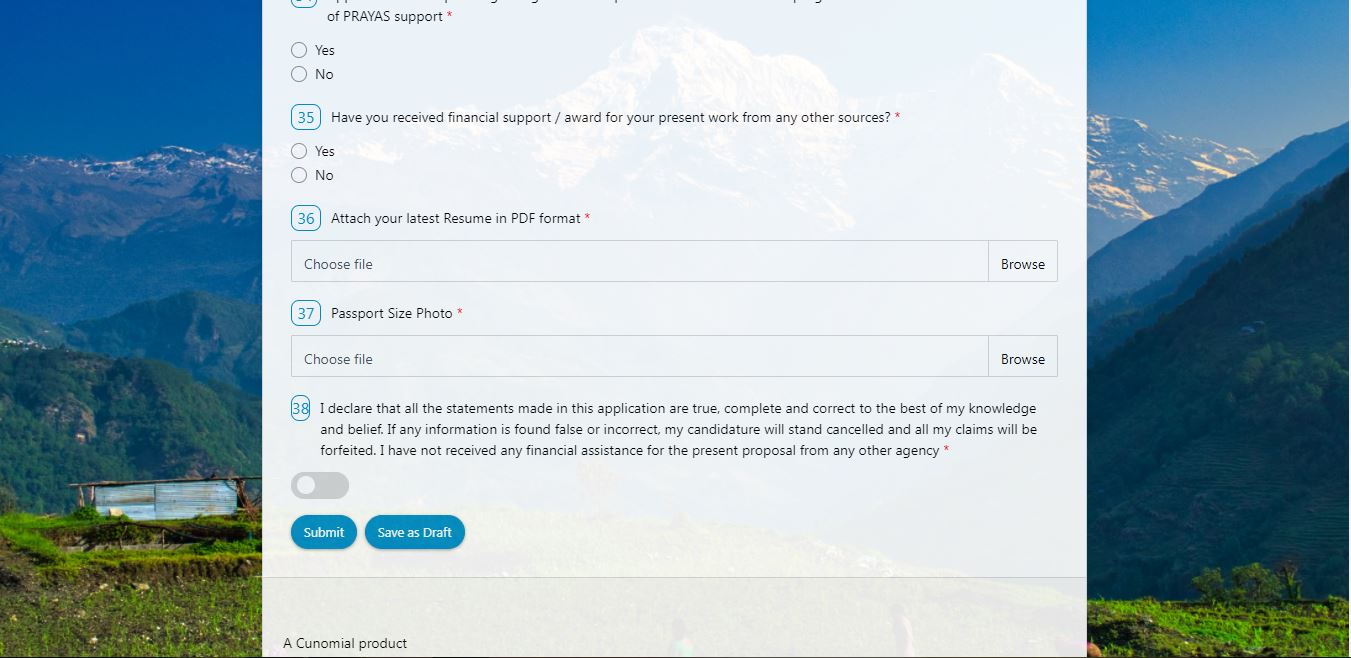Screen dimensions: 1351x658
Task: Click the 'A Cunomial product' footer text
Action: pos(345,643)
